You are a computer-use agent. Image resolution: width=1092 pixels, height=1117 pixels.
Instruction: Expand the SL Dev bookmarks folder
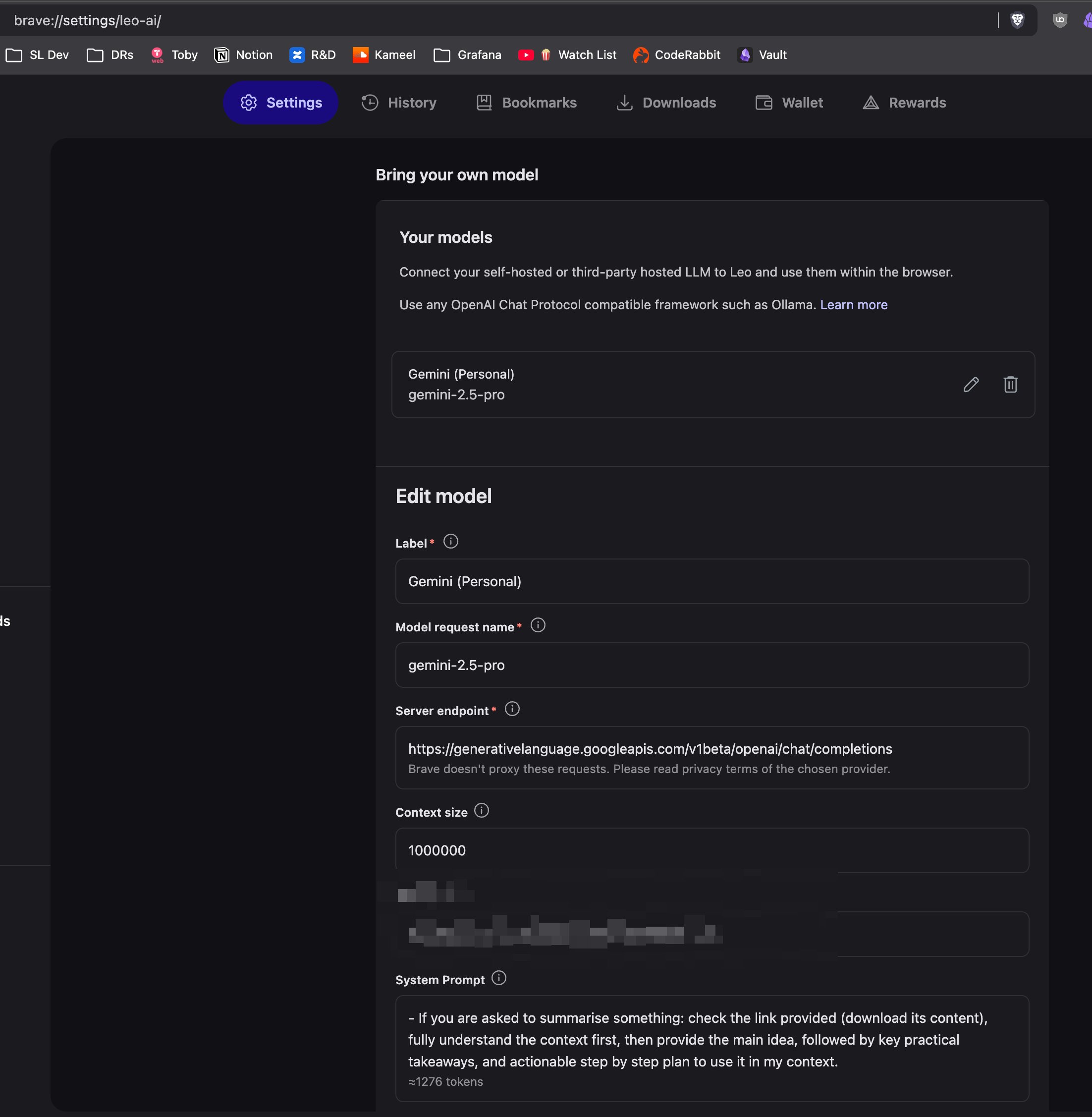37,55
